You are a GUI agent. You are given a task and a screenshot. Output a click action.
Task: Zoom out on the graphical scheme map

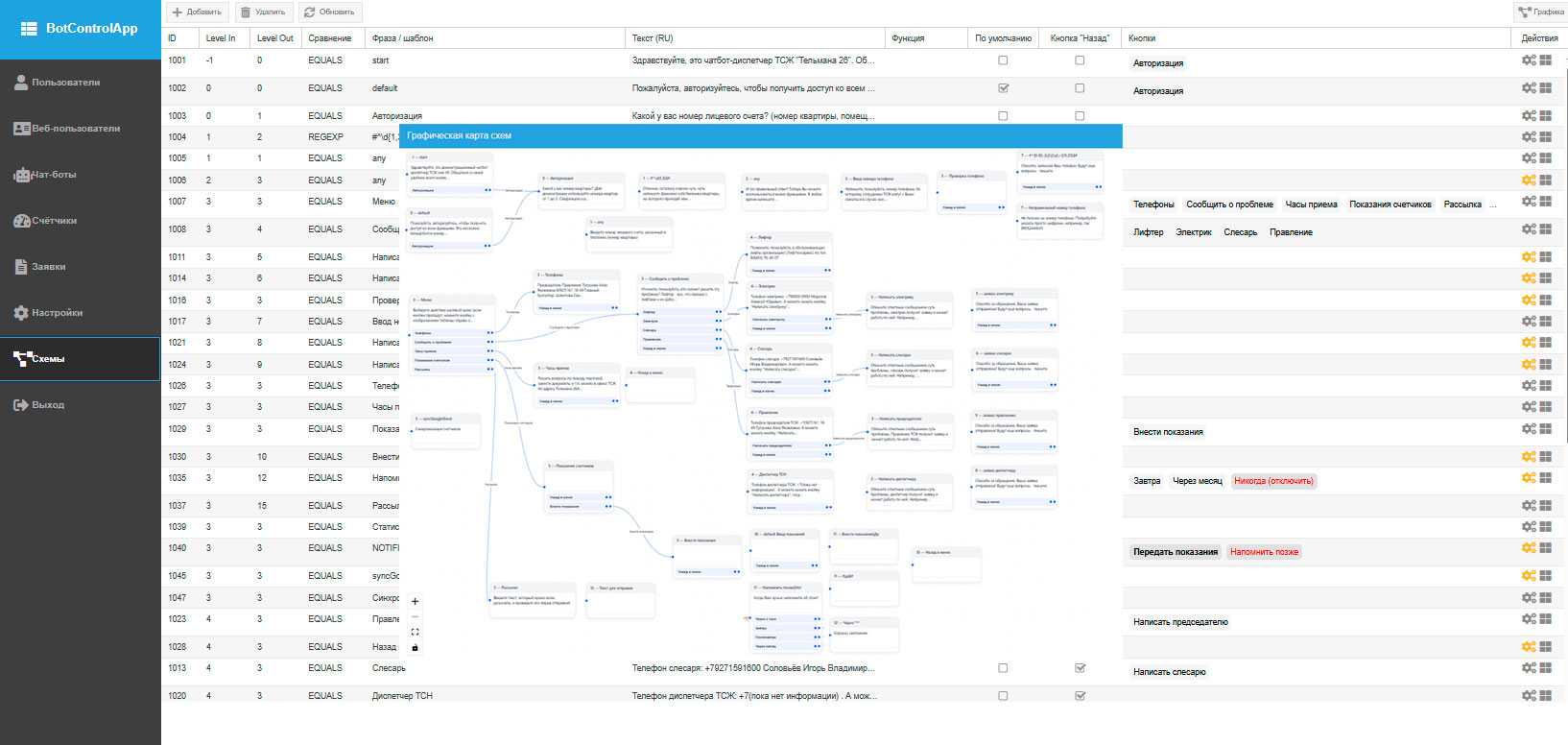(415, 616)
